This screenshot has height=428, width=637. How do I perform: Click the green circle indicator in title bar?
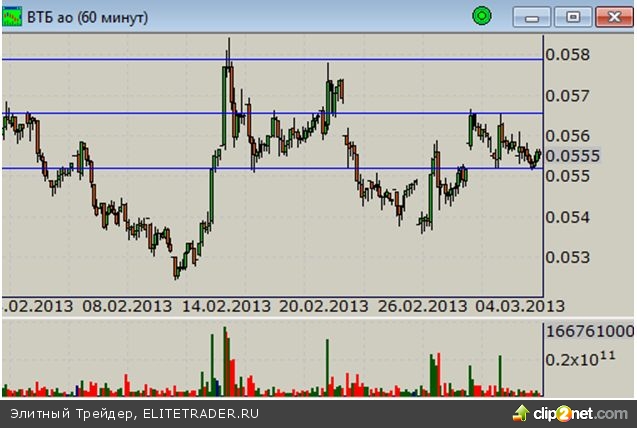pos(482,16)
